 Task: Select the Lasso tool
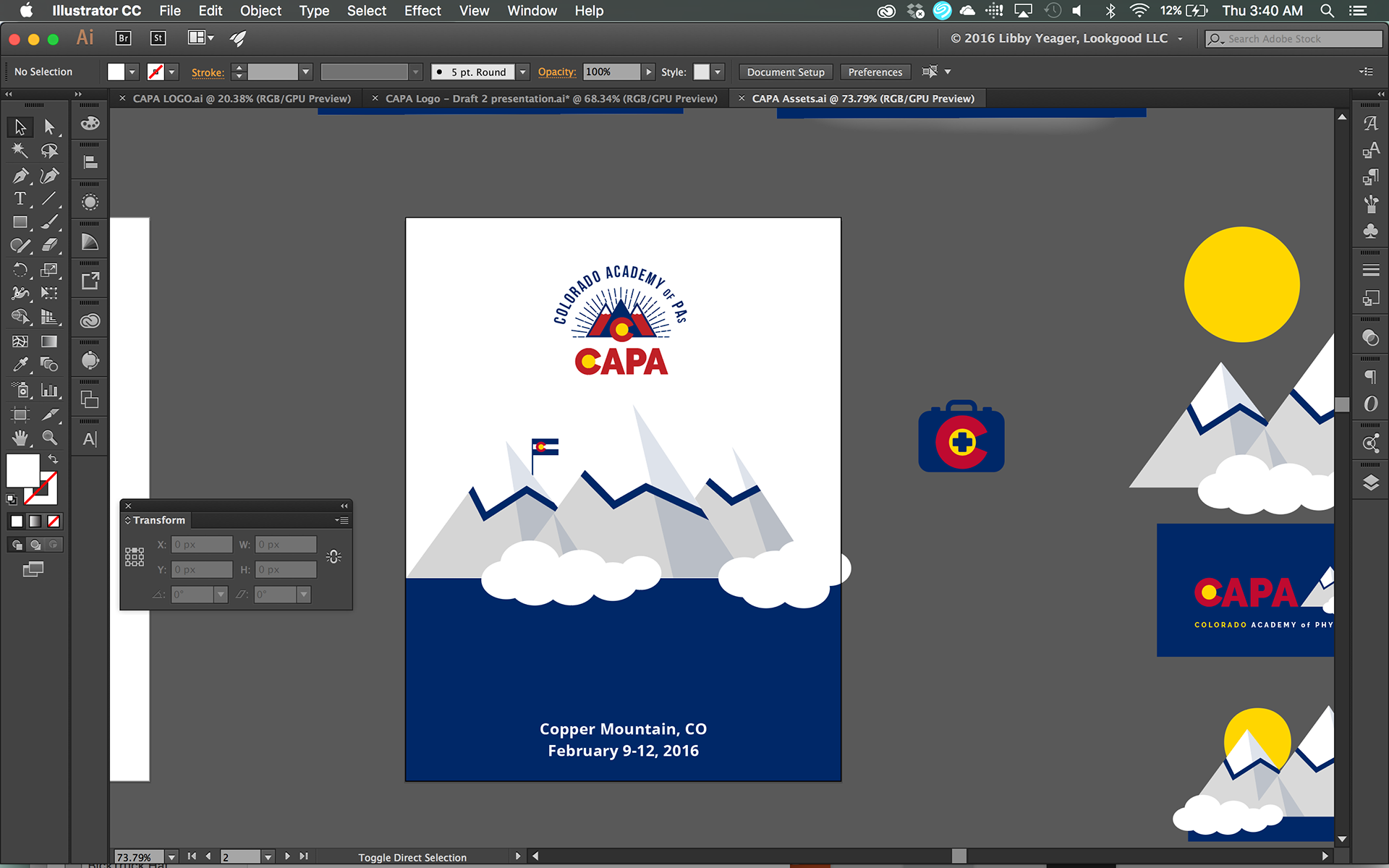tap(49, 150)
